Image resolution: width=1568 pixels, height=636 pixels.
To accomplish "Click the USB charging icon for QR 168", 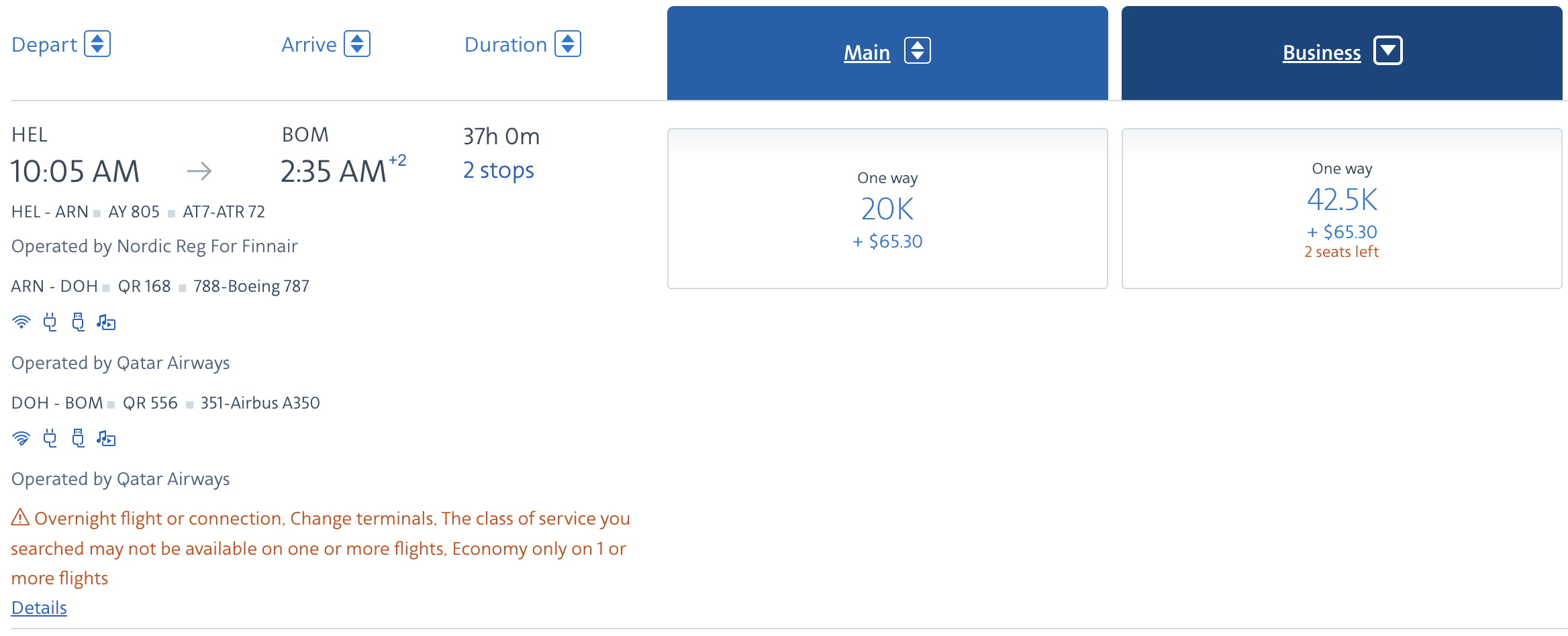I will 79,322.
